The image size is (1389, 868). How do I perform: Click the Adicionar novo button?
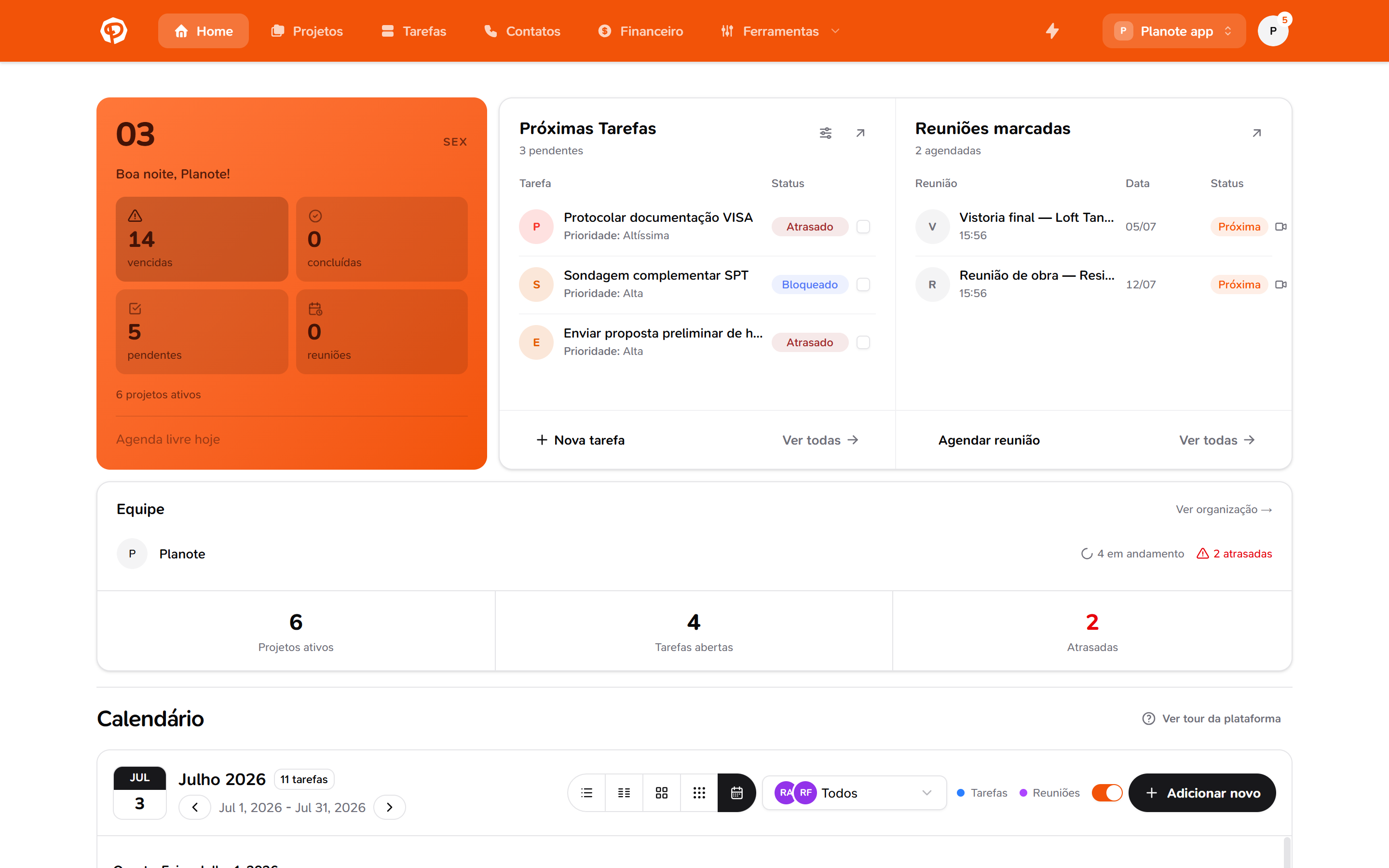[x=1202, y=793]
